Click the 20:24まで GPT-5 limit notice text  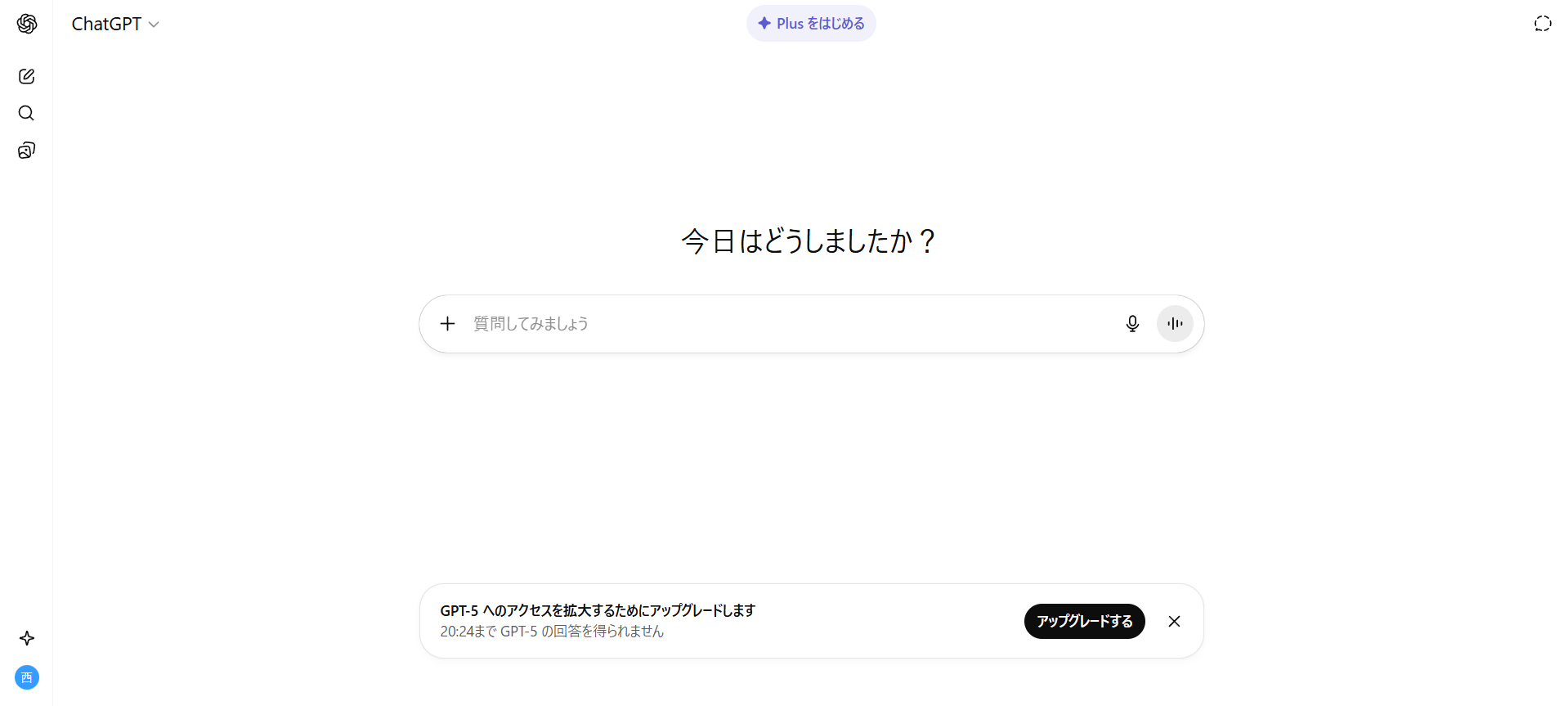(x=552, y=632)
